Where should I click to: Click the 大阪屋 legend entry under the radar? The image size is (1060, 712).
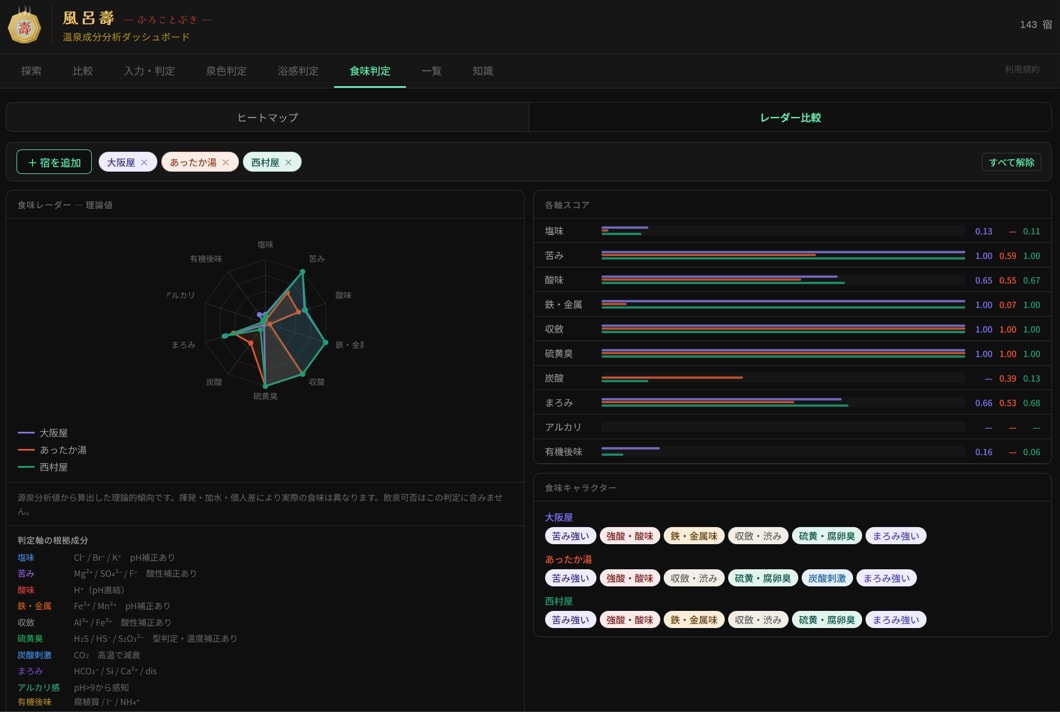pyautogui.click(x=43, y=433)
